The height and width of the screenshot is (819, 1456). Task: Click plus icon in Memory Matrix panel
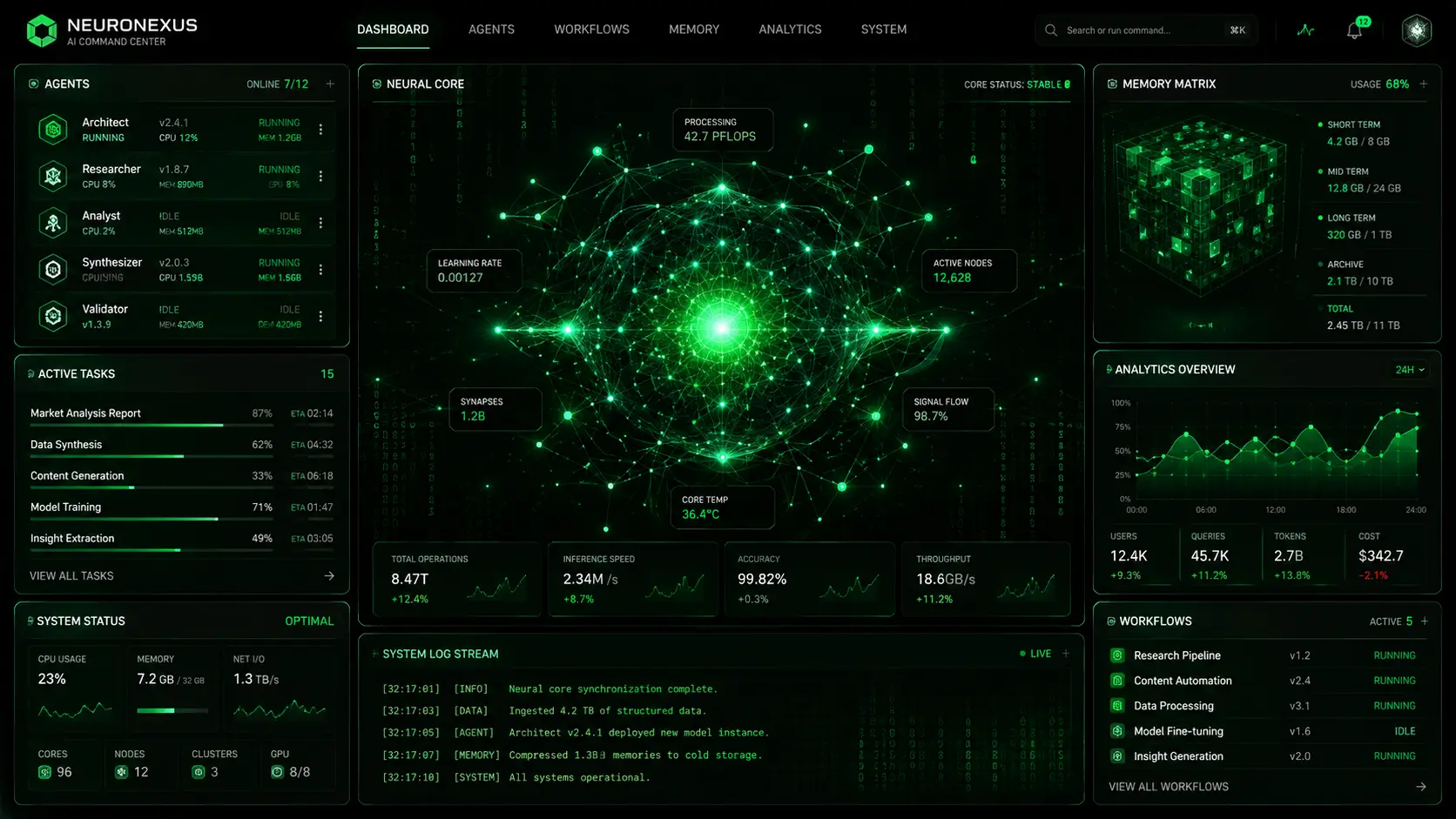point(1424,84)
